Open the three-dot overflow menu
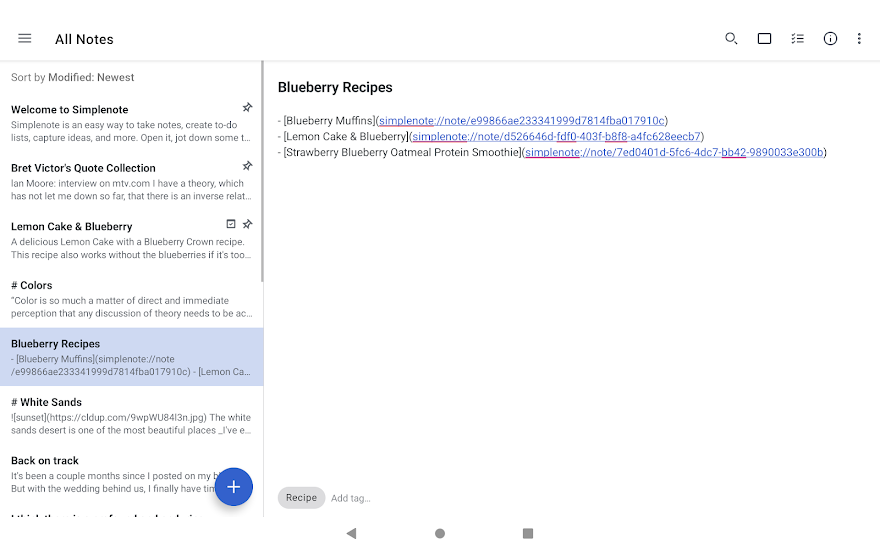Screen dimensions: 880x550 [x=859, y=38]
